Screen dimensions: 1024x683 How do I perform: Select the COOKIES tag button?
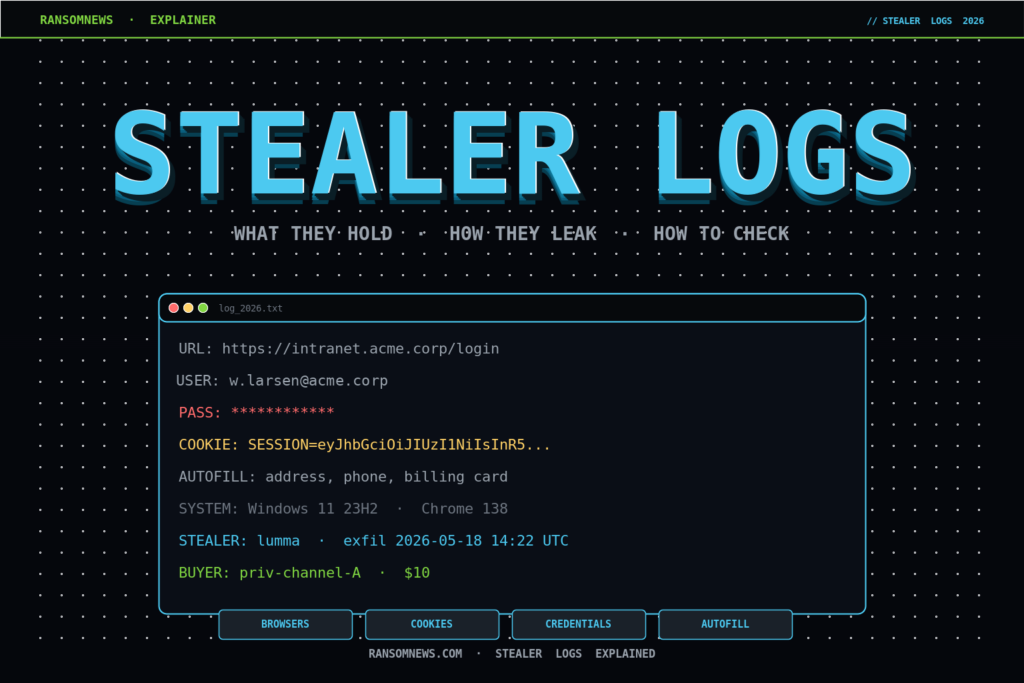coord(432,624)
